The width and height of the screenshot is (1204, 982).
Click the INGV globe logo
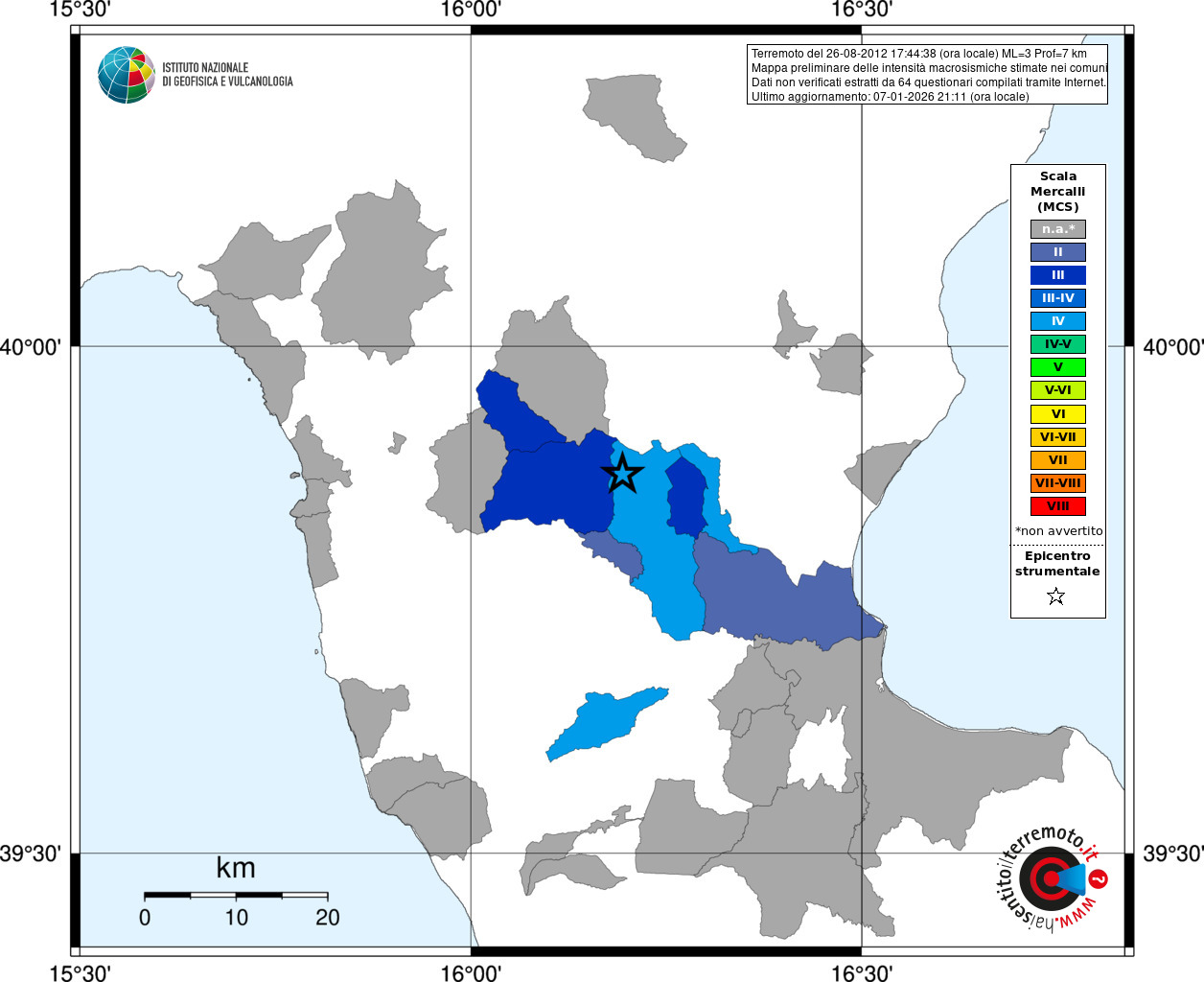pyautogui.click(x=126, y=75)
